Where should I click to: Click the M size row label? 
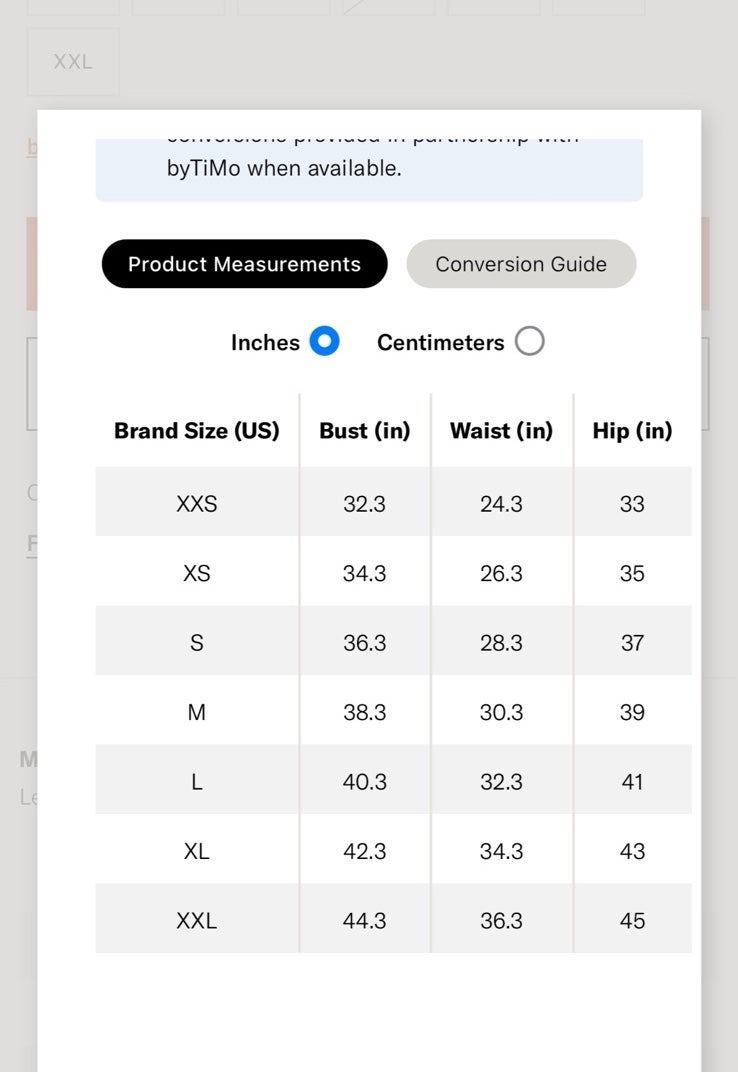pos(196,712)
